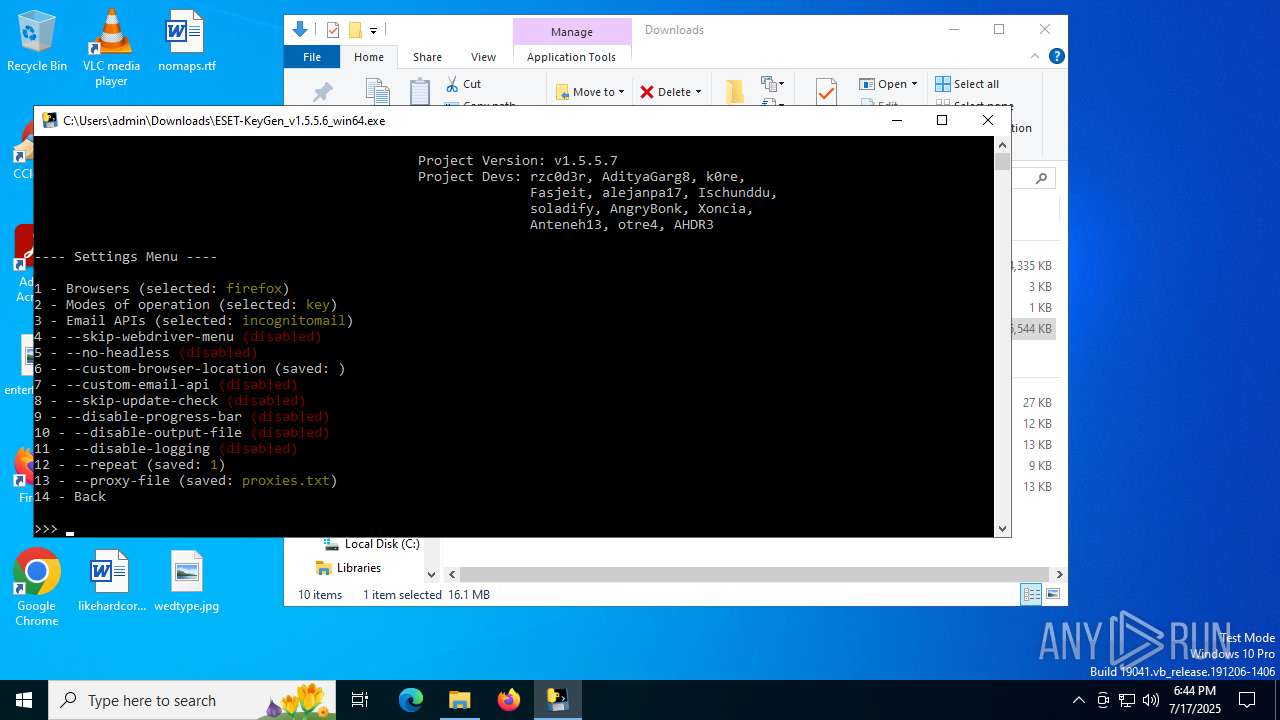Image resolution: width=1280 pixels, height=720 pixels.
Task: Open the network tray icon
Action: tap(1127, 700)
